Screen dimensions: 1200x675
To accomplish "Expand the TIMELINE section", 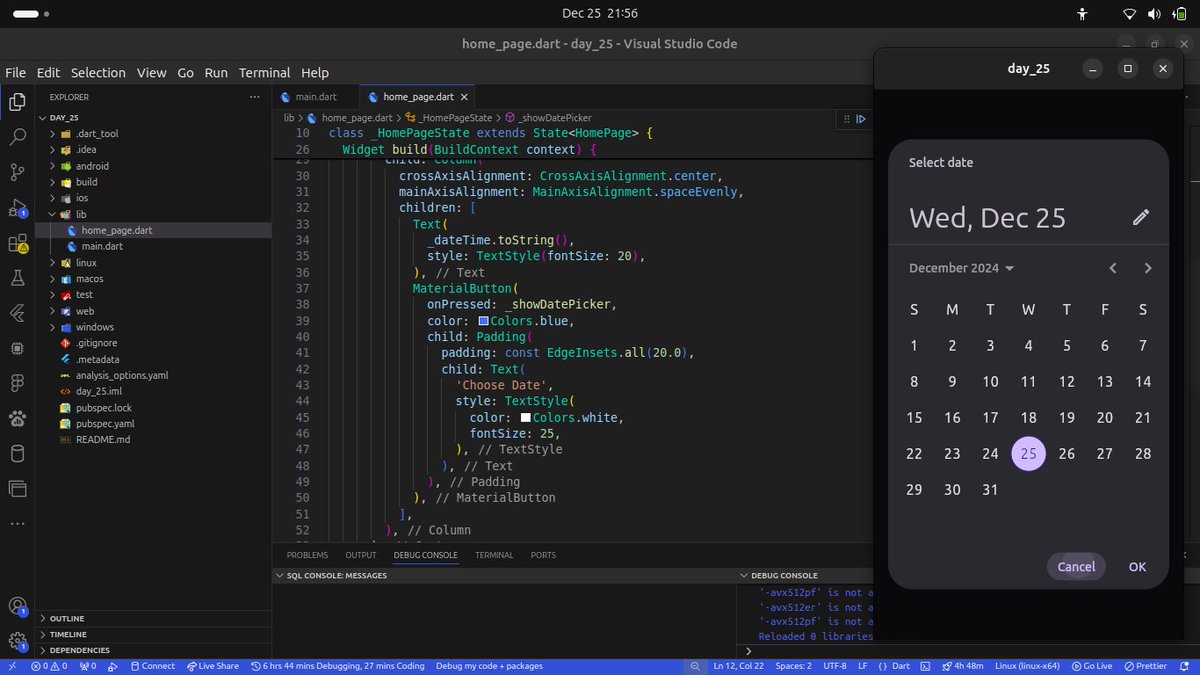I will click(68, 635).
